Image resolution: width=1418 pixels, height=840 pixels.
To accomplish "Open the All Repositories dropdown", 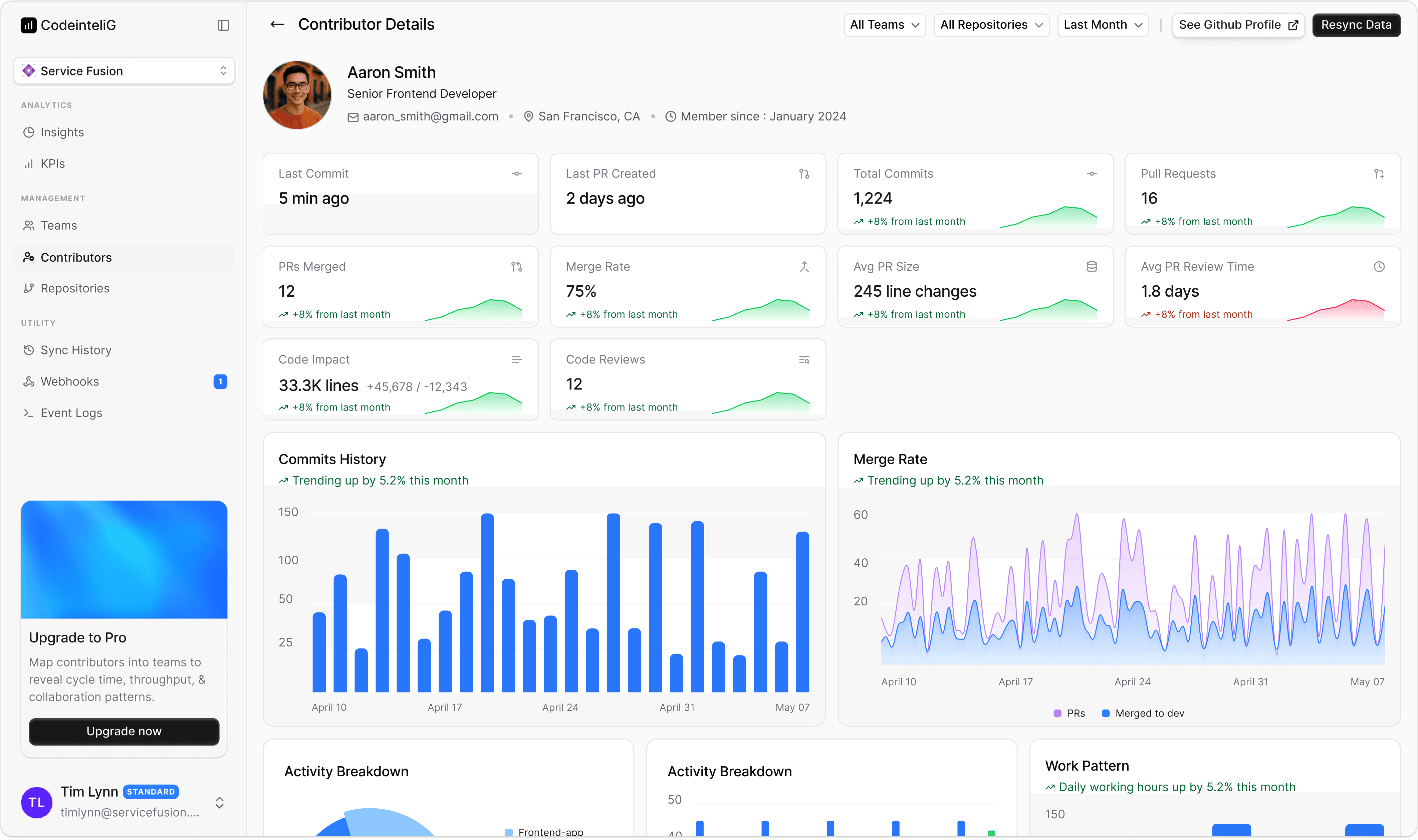I will 991,25.
